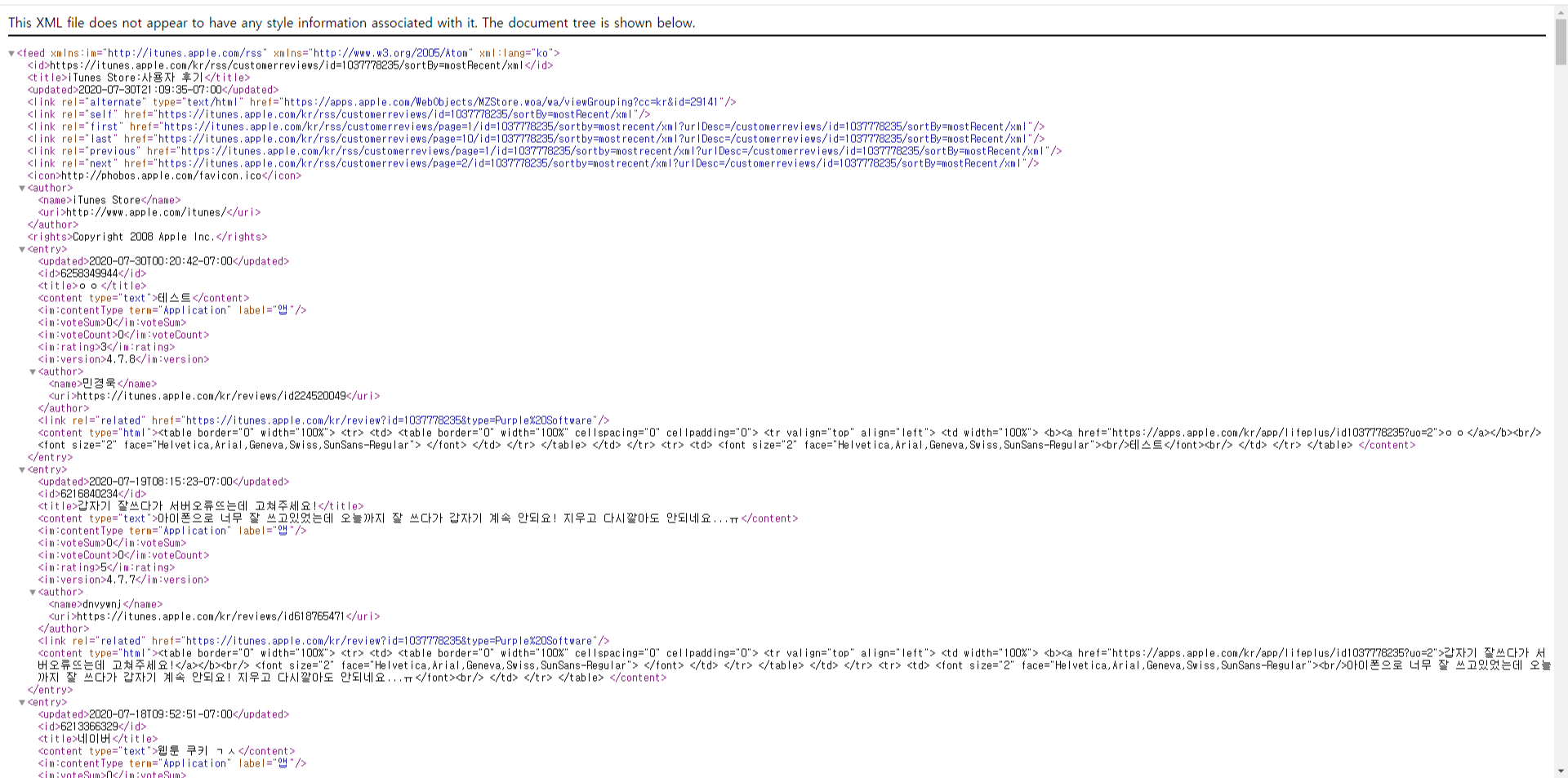1568x778 pixels.
Task: Collapse the entry with id 6258349944
Action: click(22, 250)
